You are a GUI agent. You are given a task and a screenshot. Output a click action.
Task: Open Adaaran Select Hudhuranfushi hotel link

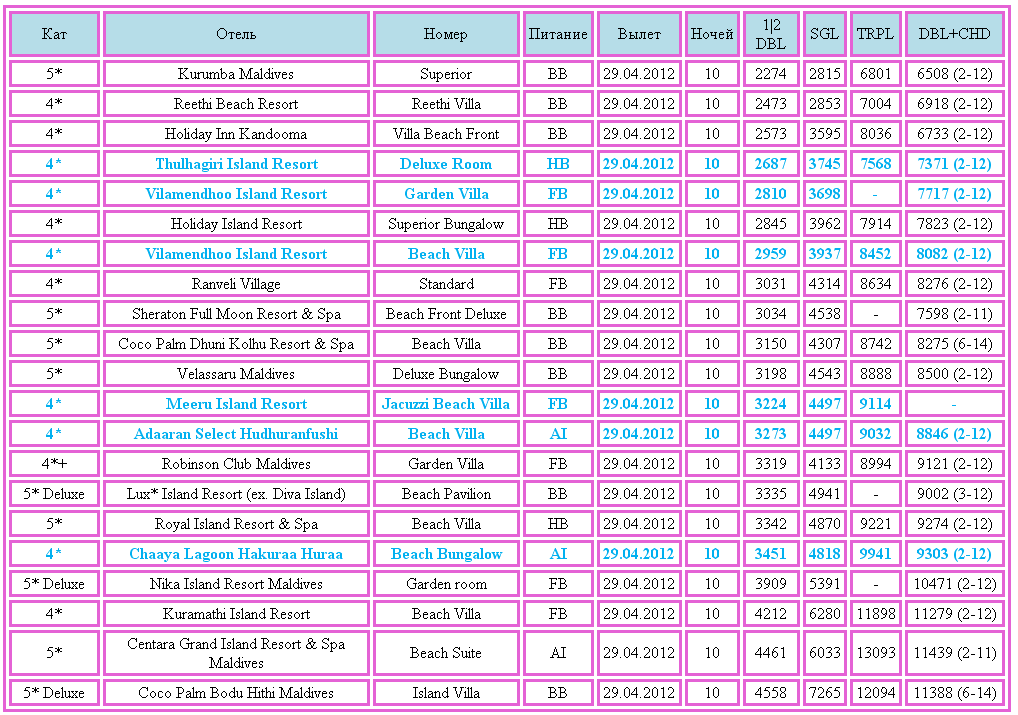coord(236,434)
